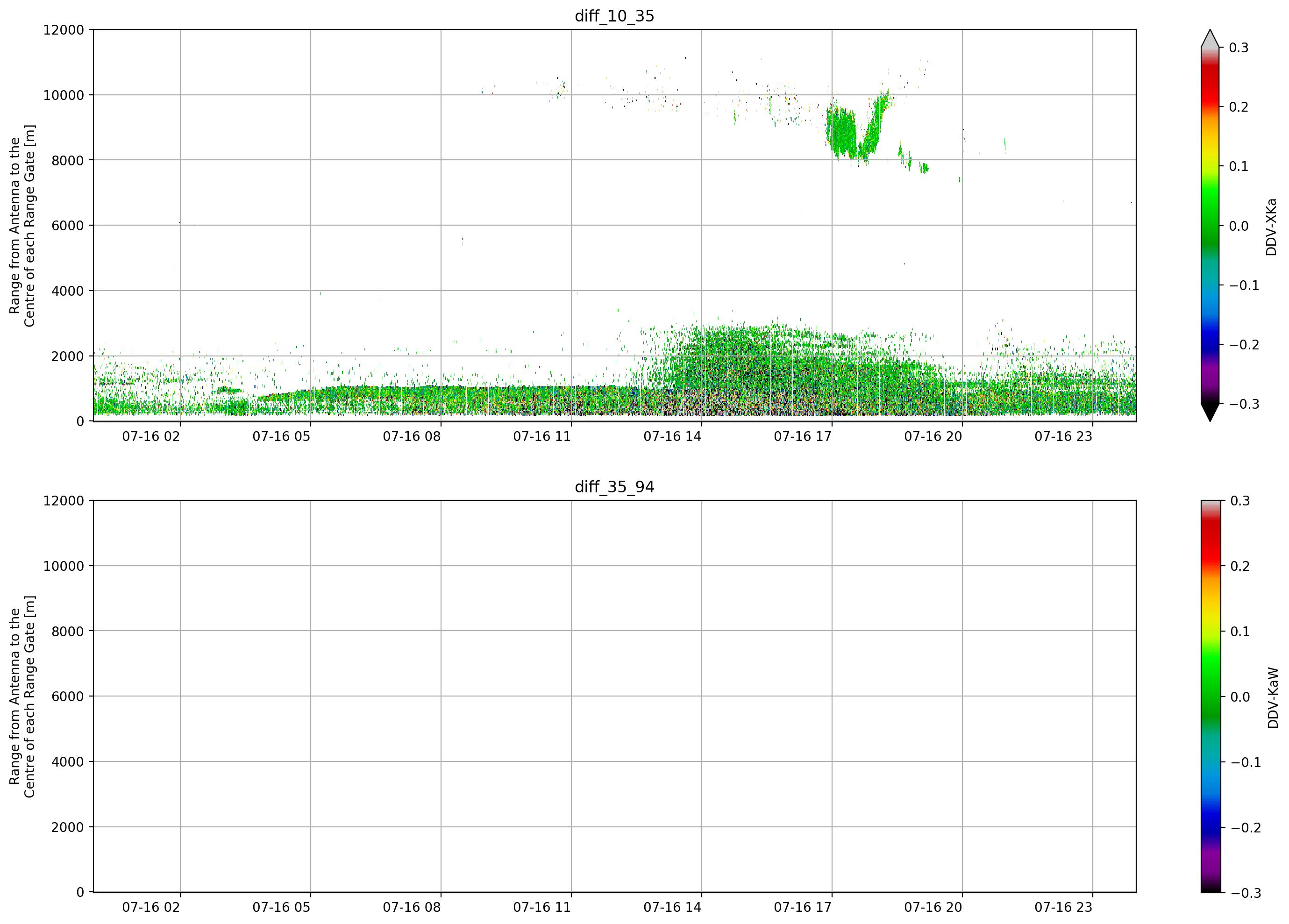Click the 4000 y-tick of diff_35_94
The image size is (1289, 924).
[x=68, y=762]
